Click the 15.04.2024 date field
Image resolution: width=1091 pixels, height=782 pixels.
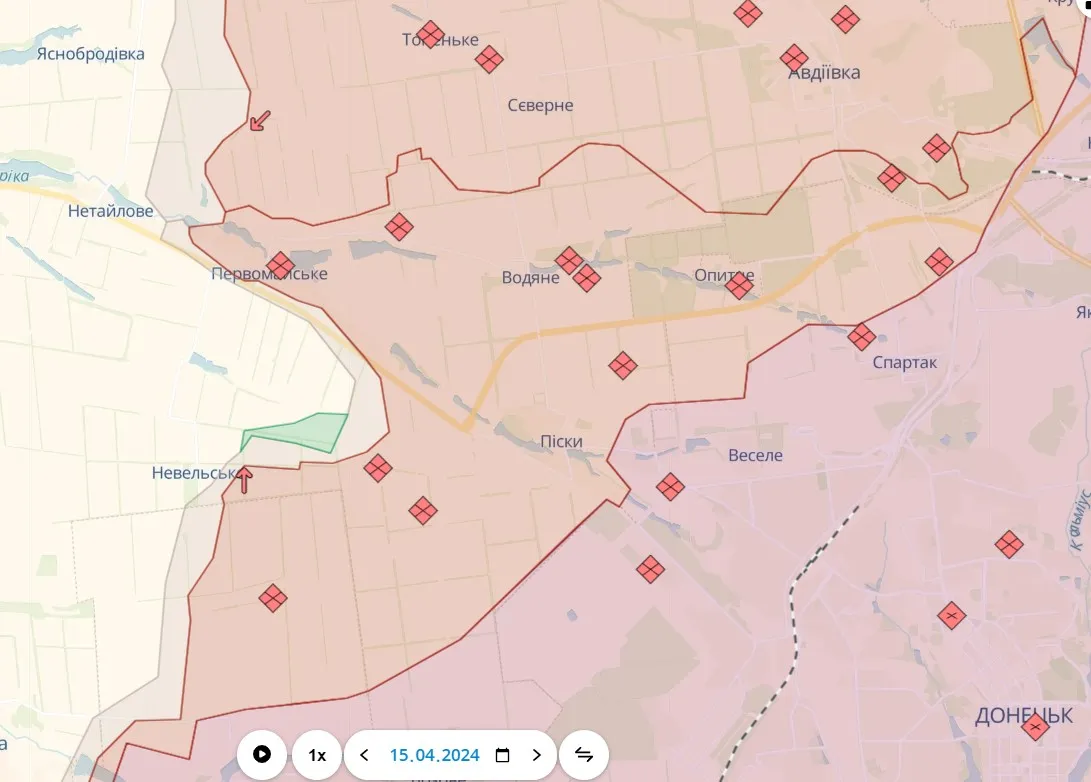point(434,755)
